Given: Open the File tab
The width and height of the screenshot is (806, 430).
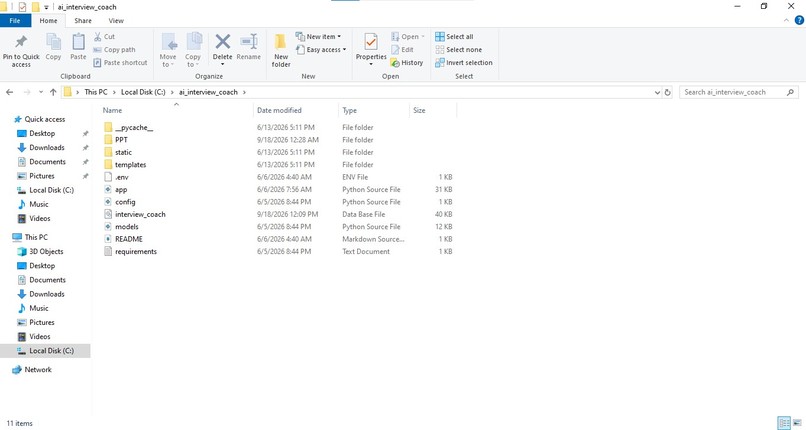Looking at the screenshot, I should coord(15,21).
